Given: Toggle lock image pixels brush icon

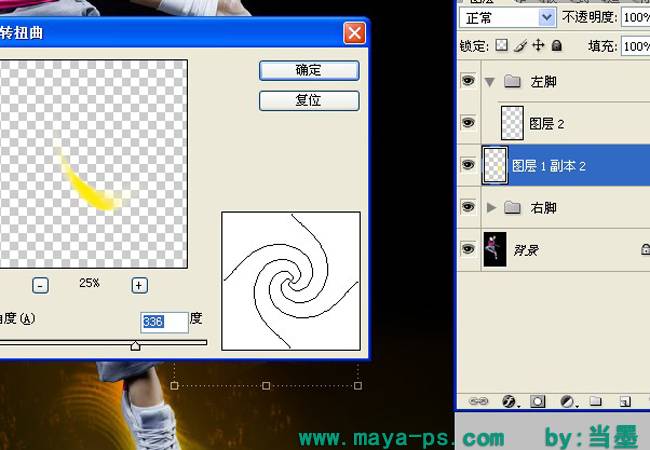Looking at the screenshot, I should pyautogui.click(x=520, y=45).
